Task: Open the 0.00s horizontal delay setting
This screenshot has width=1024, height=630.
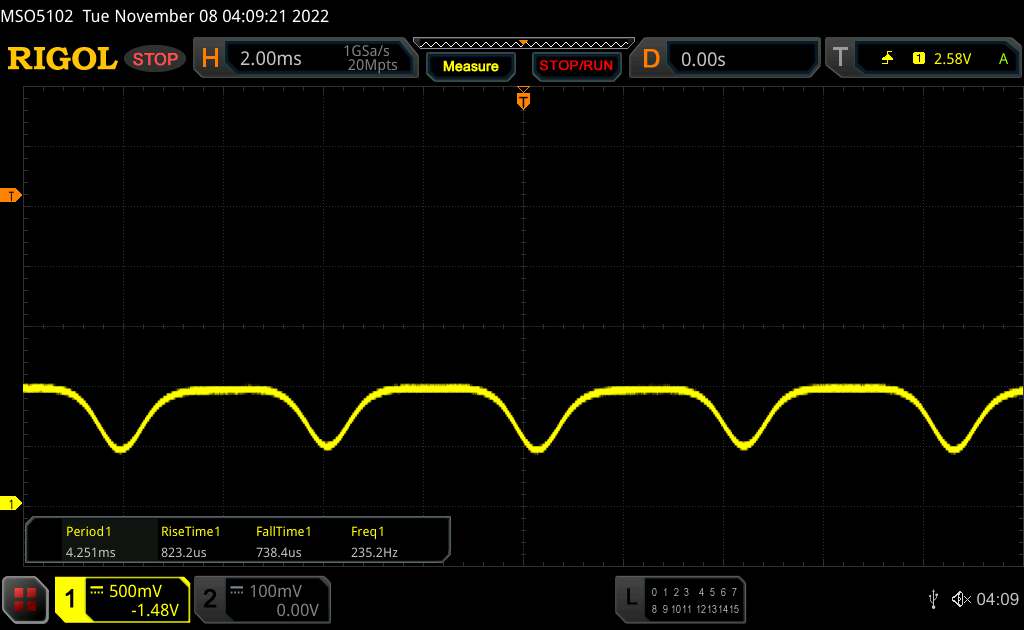Action: tap(703, 59)
